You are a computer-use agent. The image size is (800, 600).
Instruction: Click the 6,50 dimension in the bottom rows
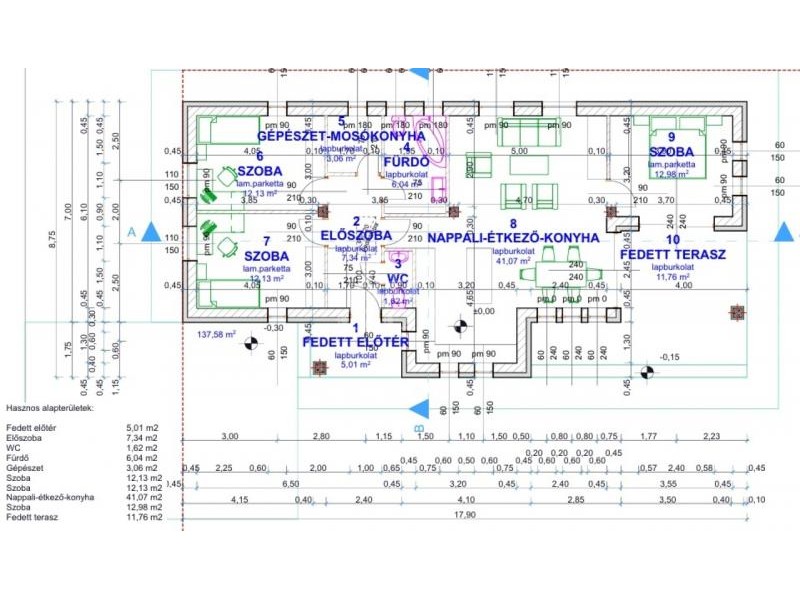(290, 484)
